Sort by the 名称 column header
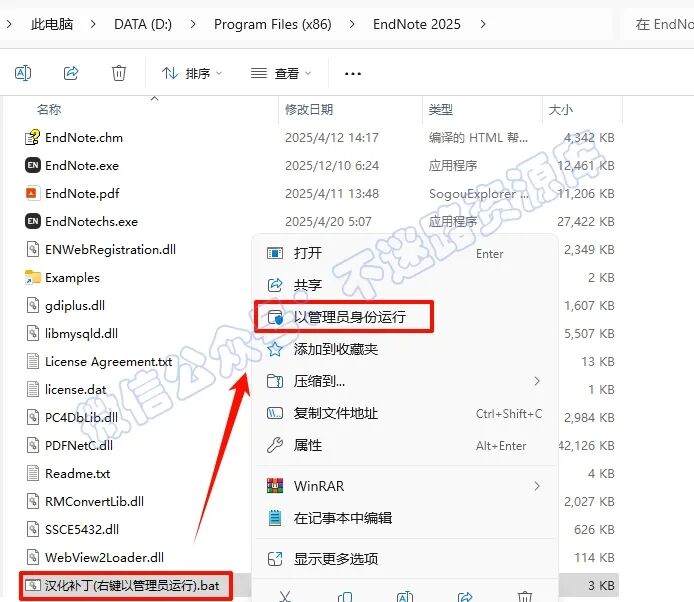This screenshot has height=602, width=694. (49, 109)
